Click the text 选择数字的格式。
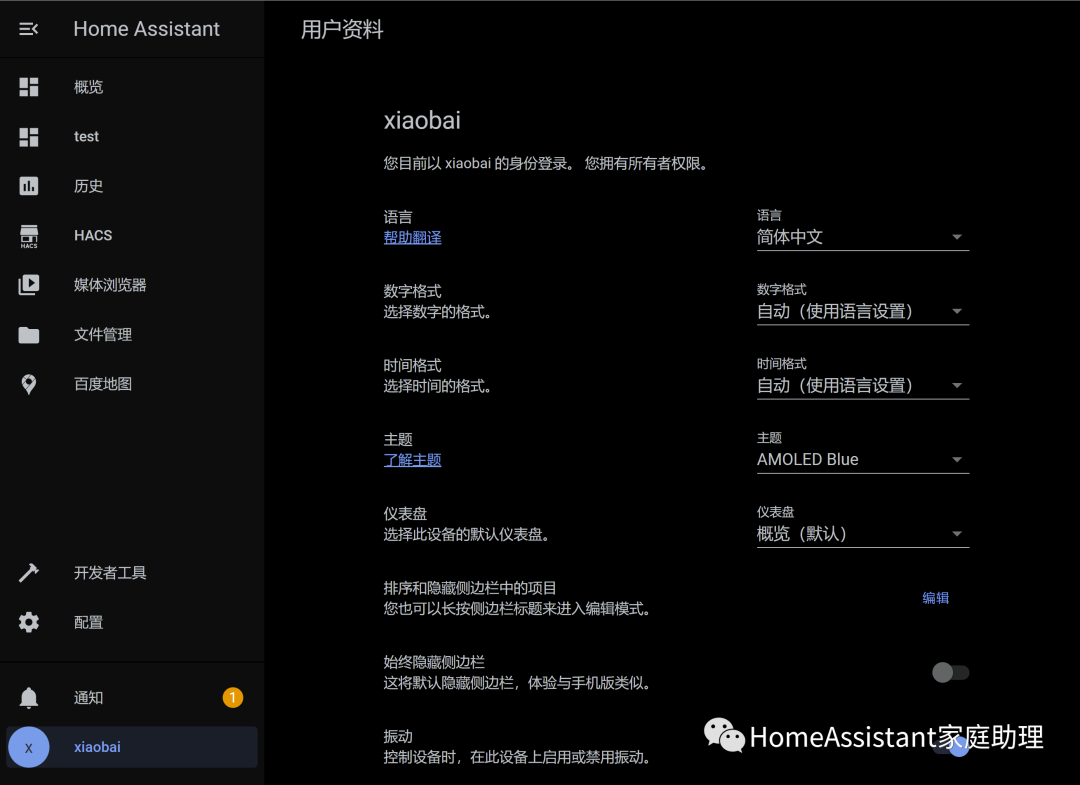The image size is (1080, 785). pos(437,312)
